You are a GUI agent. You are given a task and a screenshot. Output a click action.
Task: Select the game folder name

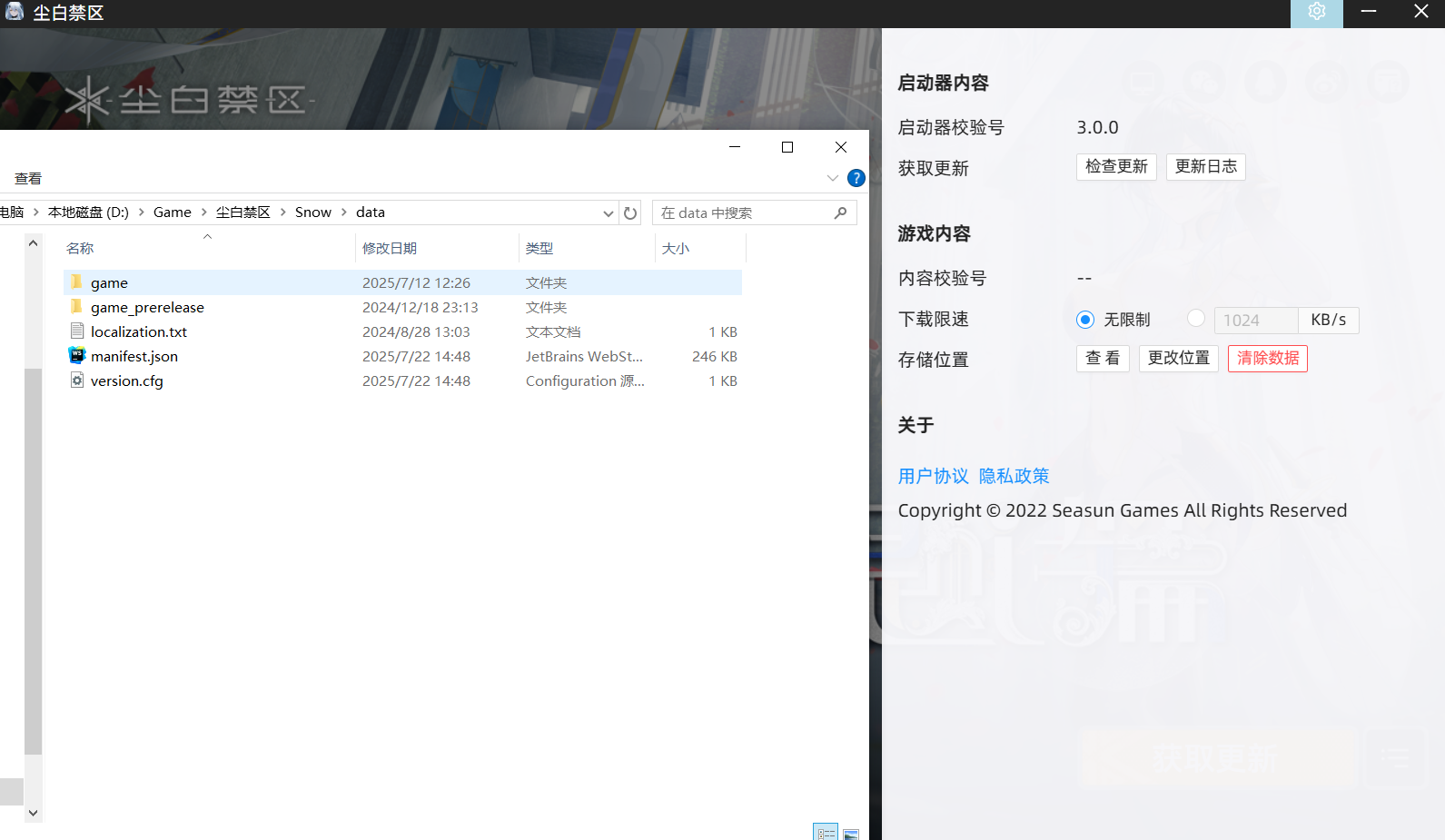tap(109, 283)
